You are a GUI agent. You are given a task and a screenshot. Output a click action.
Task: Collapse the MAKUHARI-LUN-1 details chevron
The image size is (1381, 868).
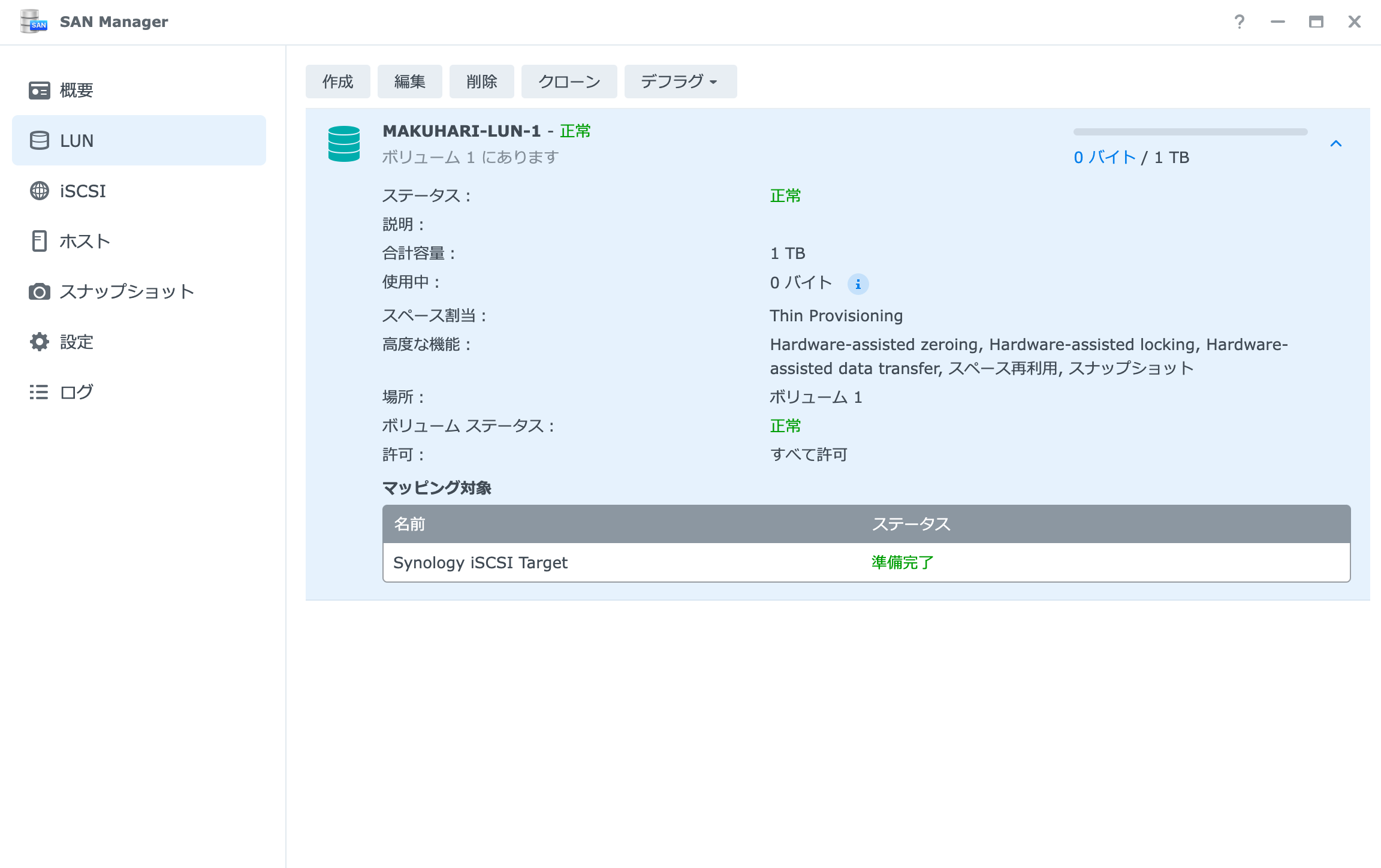[x=1335, y=144]
